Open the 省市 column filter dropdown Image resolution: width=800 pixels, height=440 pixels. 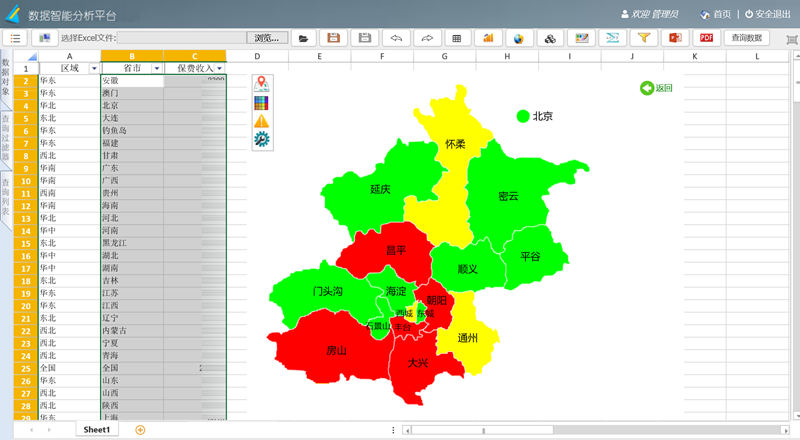click(x=157, y=68)
